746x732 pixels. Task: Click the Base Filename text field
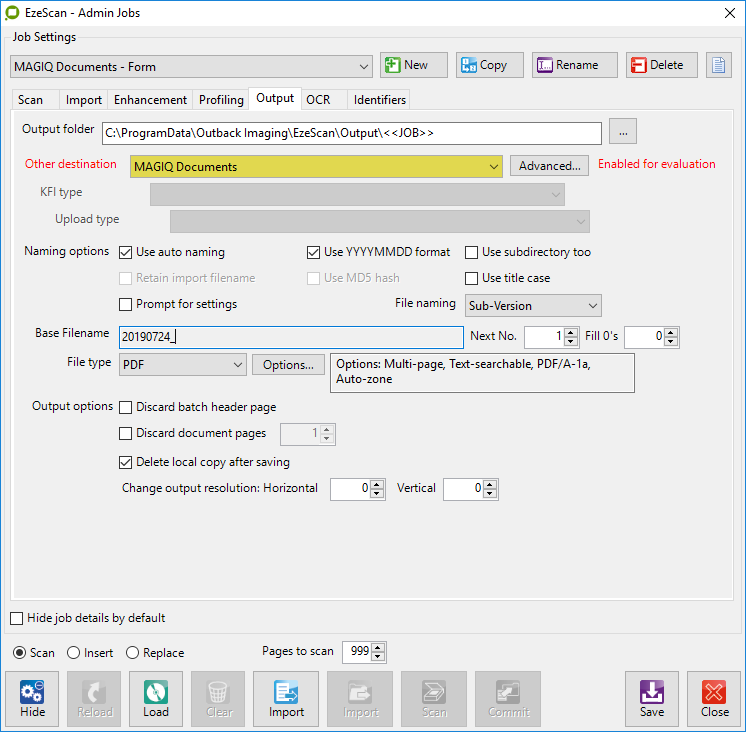[290, 337]
